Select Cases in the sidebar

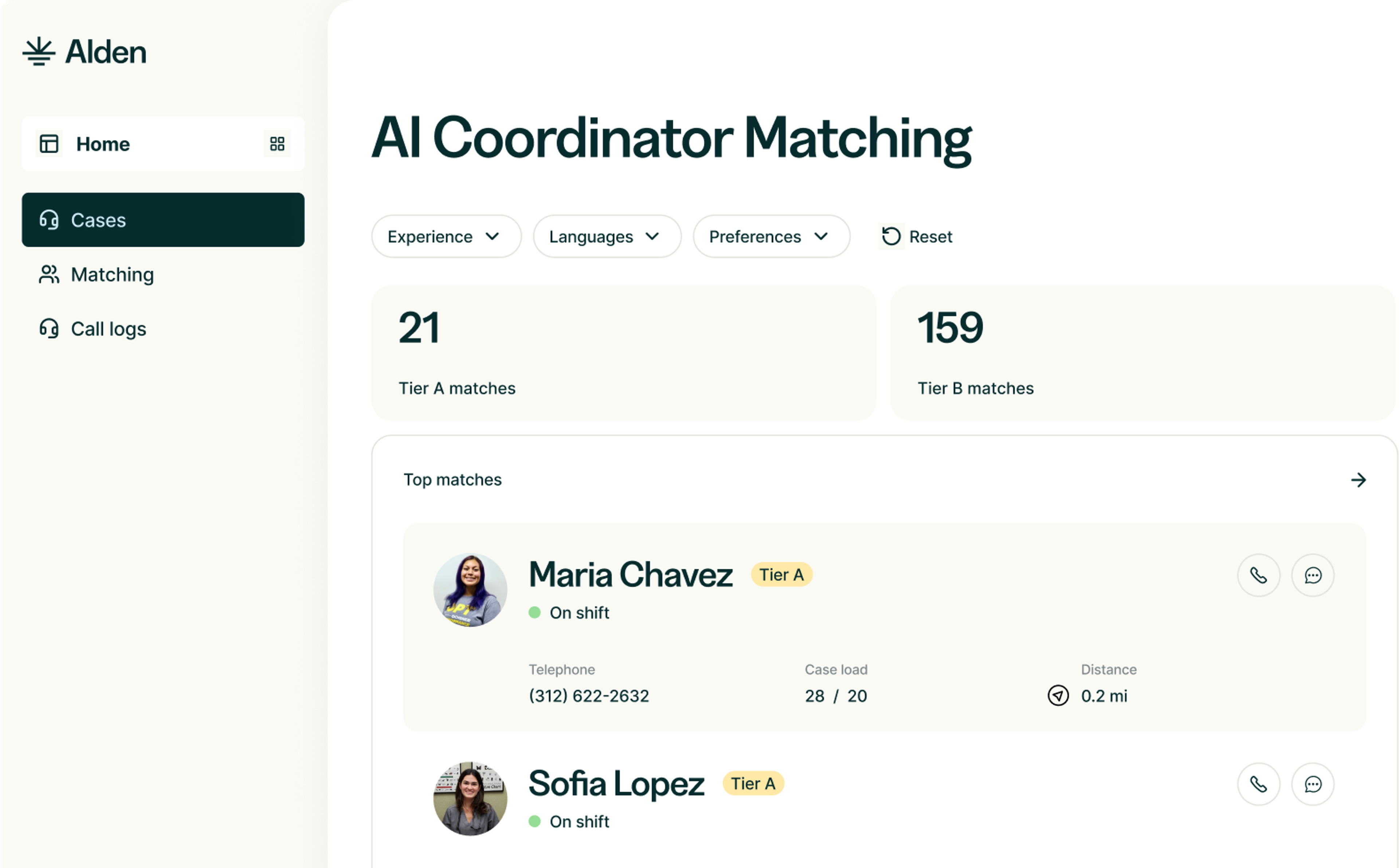(x=163, y=220)
